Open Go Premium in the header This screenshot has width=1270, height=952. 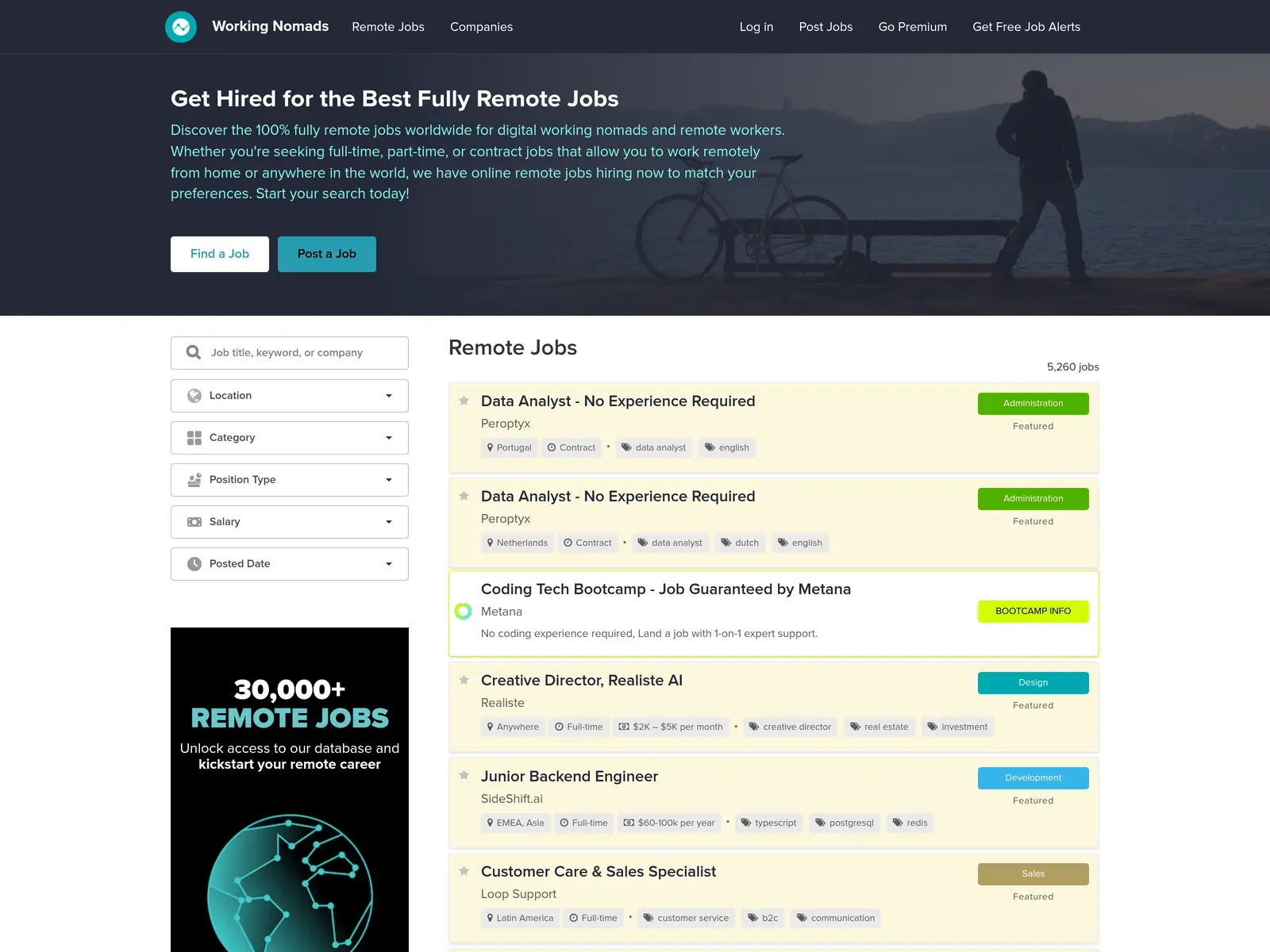(913, 27)
